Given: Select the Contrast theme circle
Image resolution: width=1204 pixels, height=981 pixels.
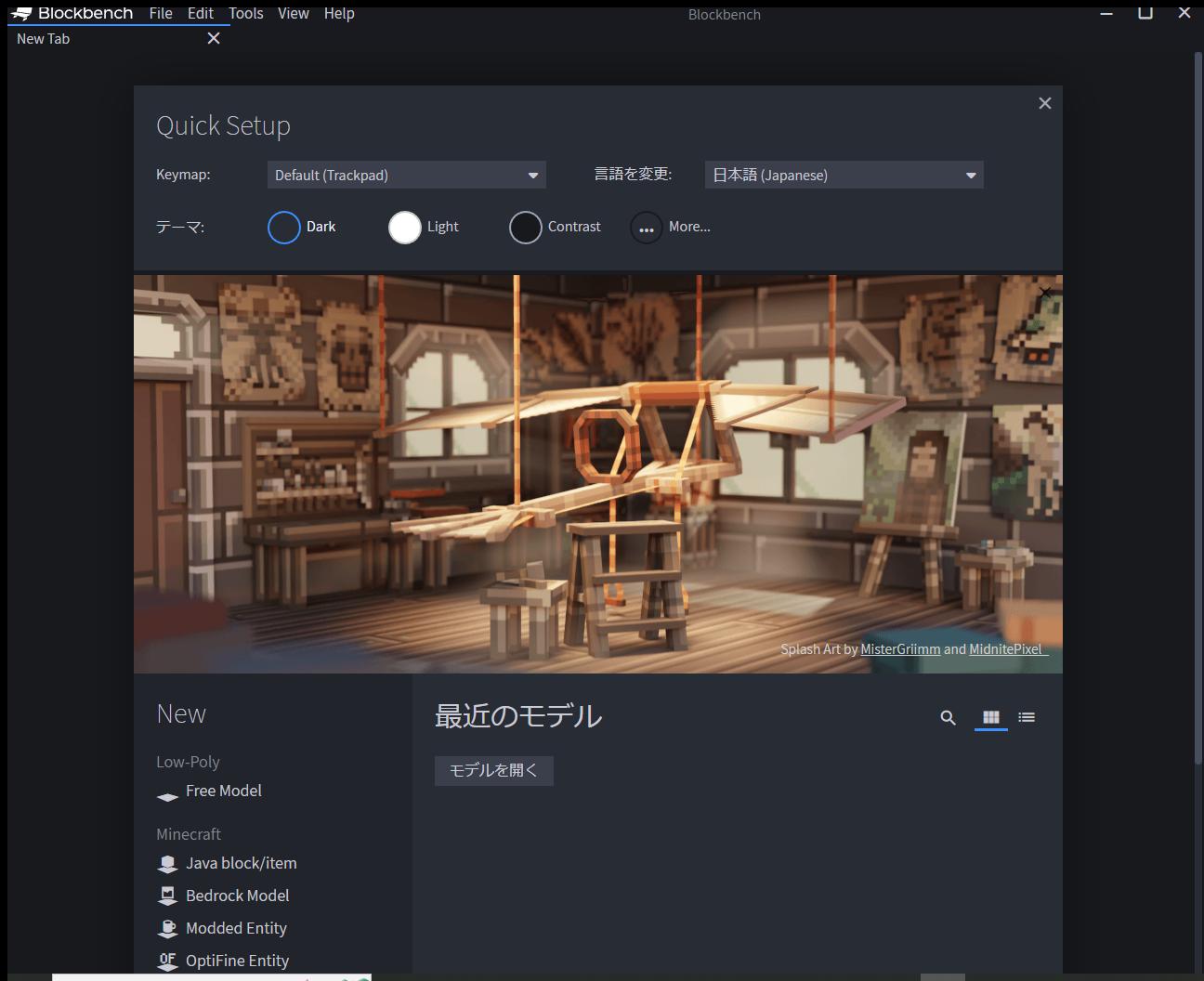Looking at the screenshot, I should pos(526,227).
